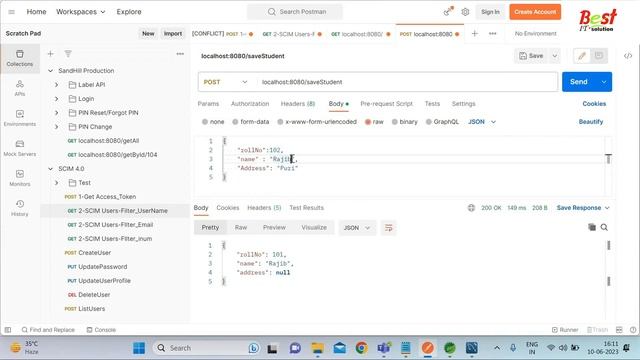This screenshot has width=640, height=360.
Task: Open APIs in the sidebar
Action: coord(20,88)
